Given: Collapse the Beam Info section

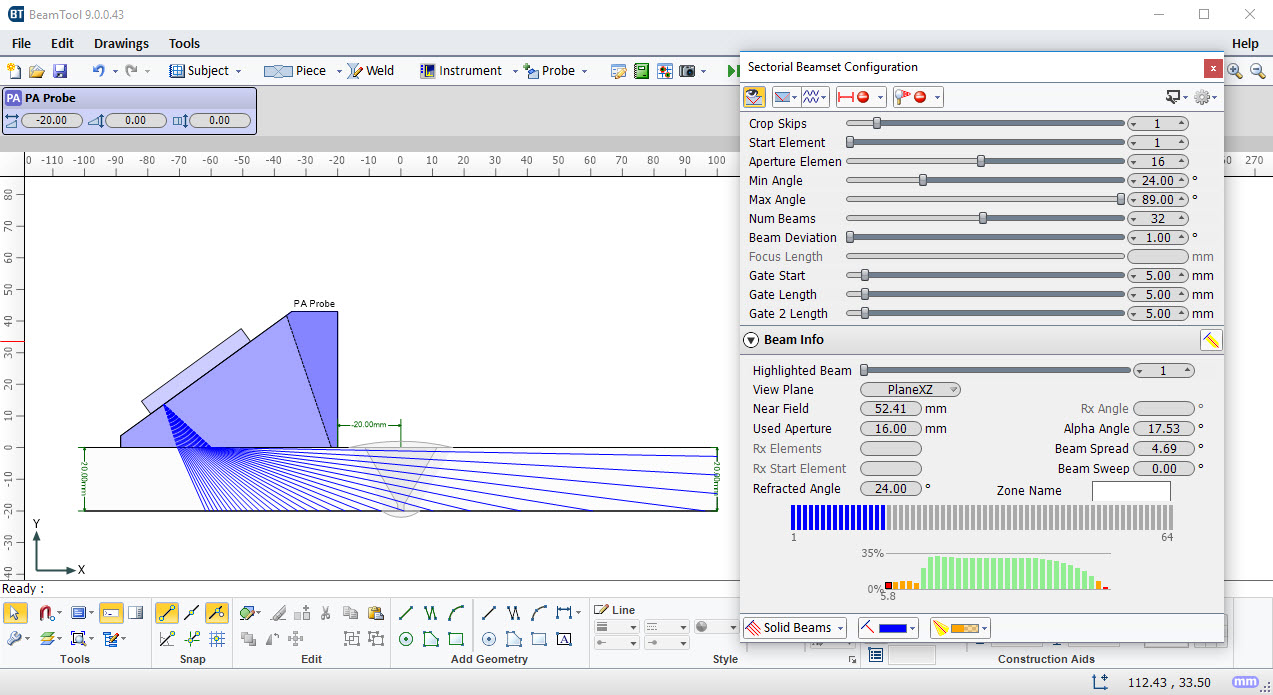Looking at the screenshot, I should [751, 340].
